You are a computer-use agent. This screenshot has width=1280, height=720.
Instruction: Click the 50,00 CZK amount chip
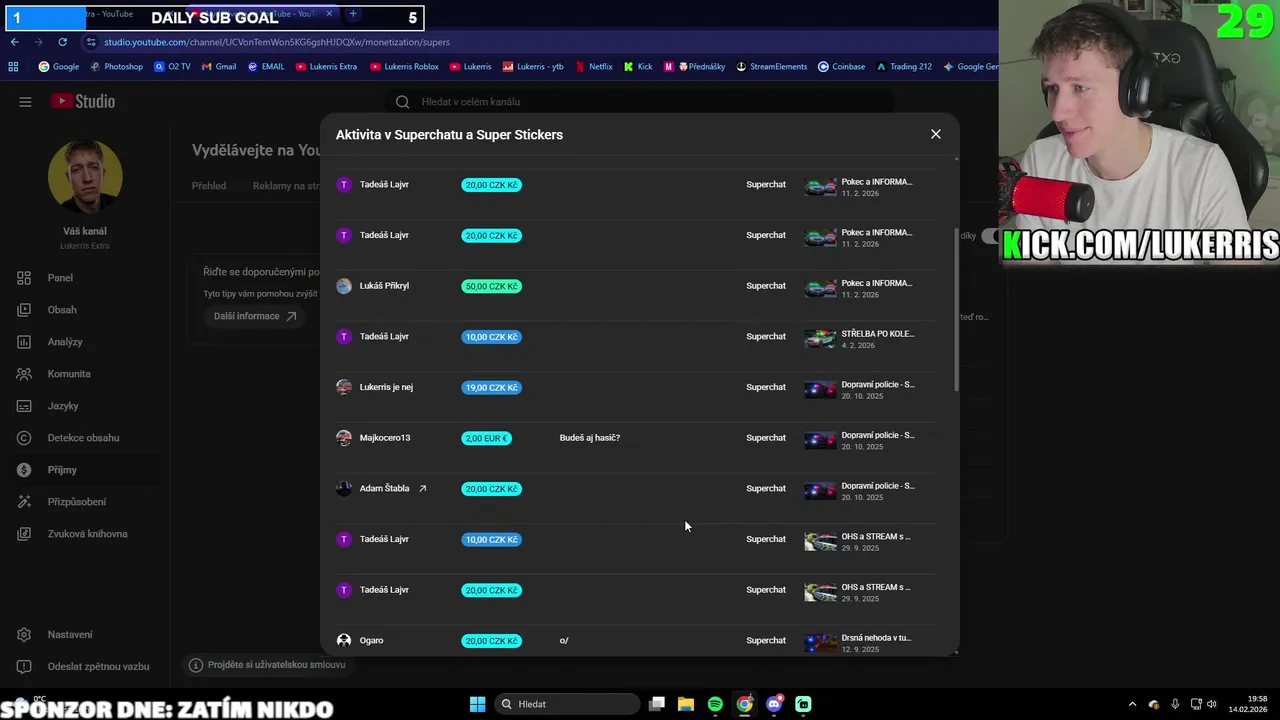491,286
